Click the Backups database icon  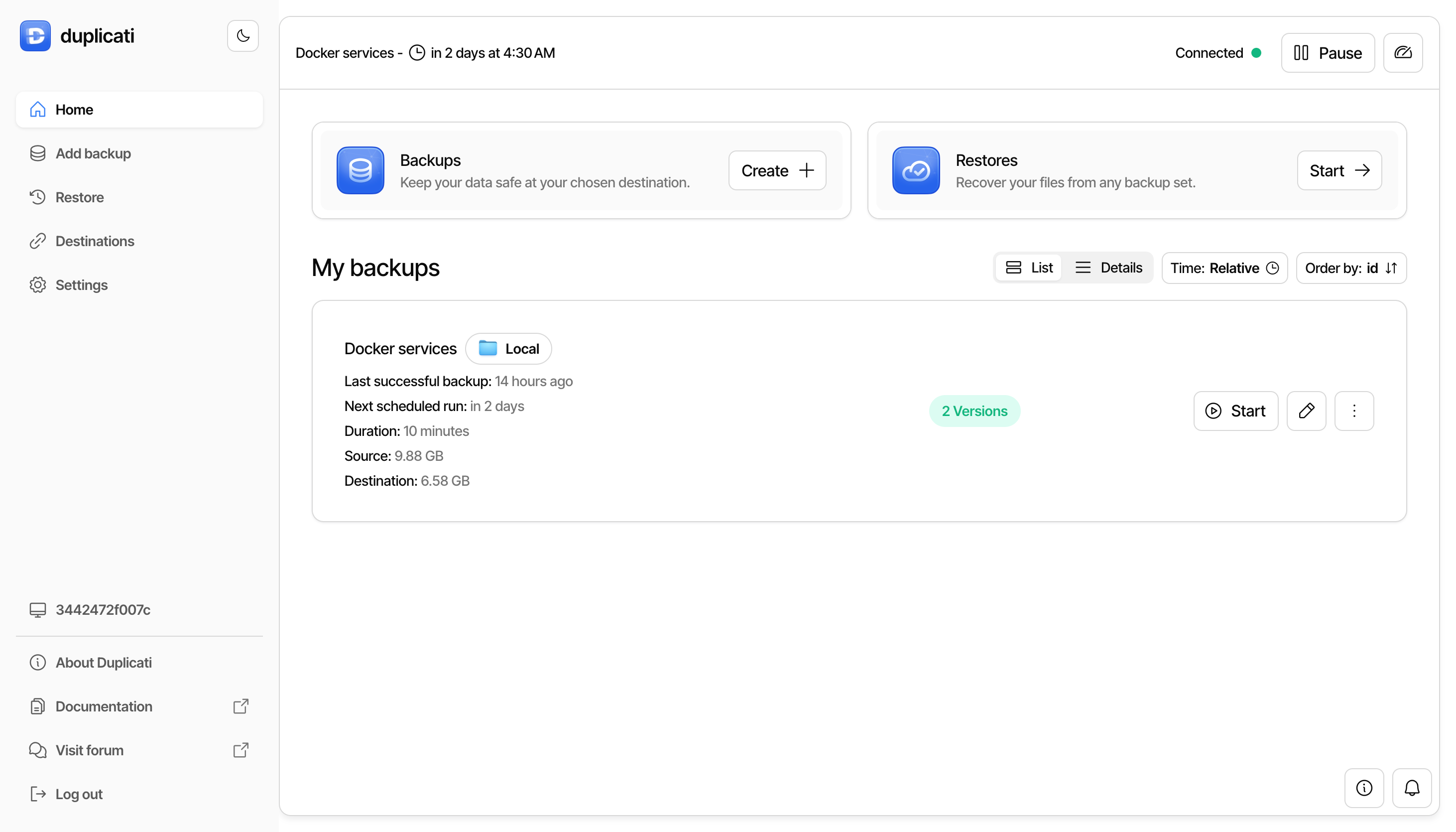point(361,170)
